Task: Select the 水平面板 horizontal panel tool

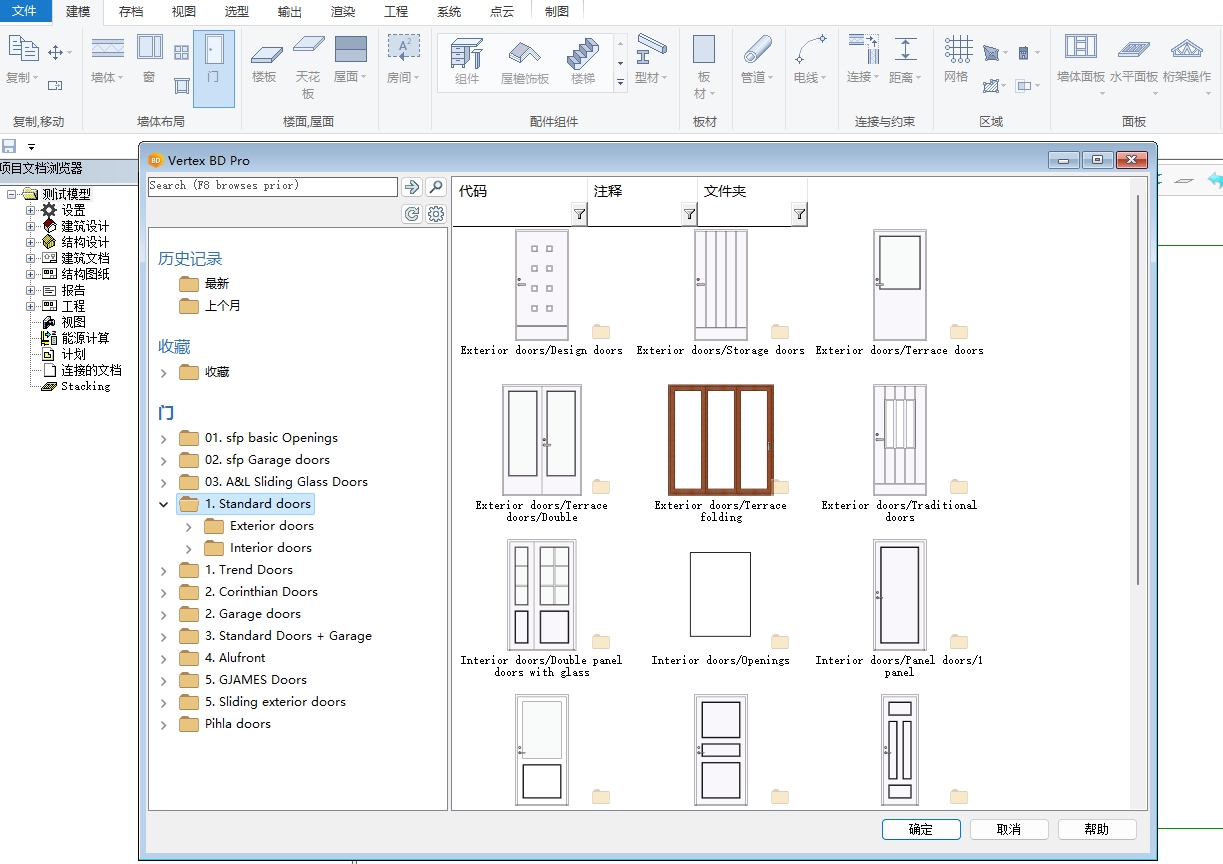Action: tap(1133, 68)
